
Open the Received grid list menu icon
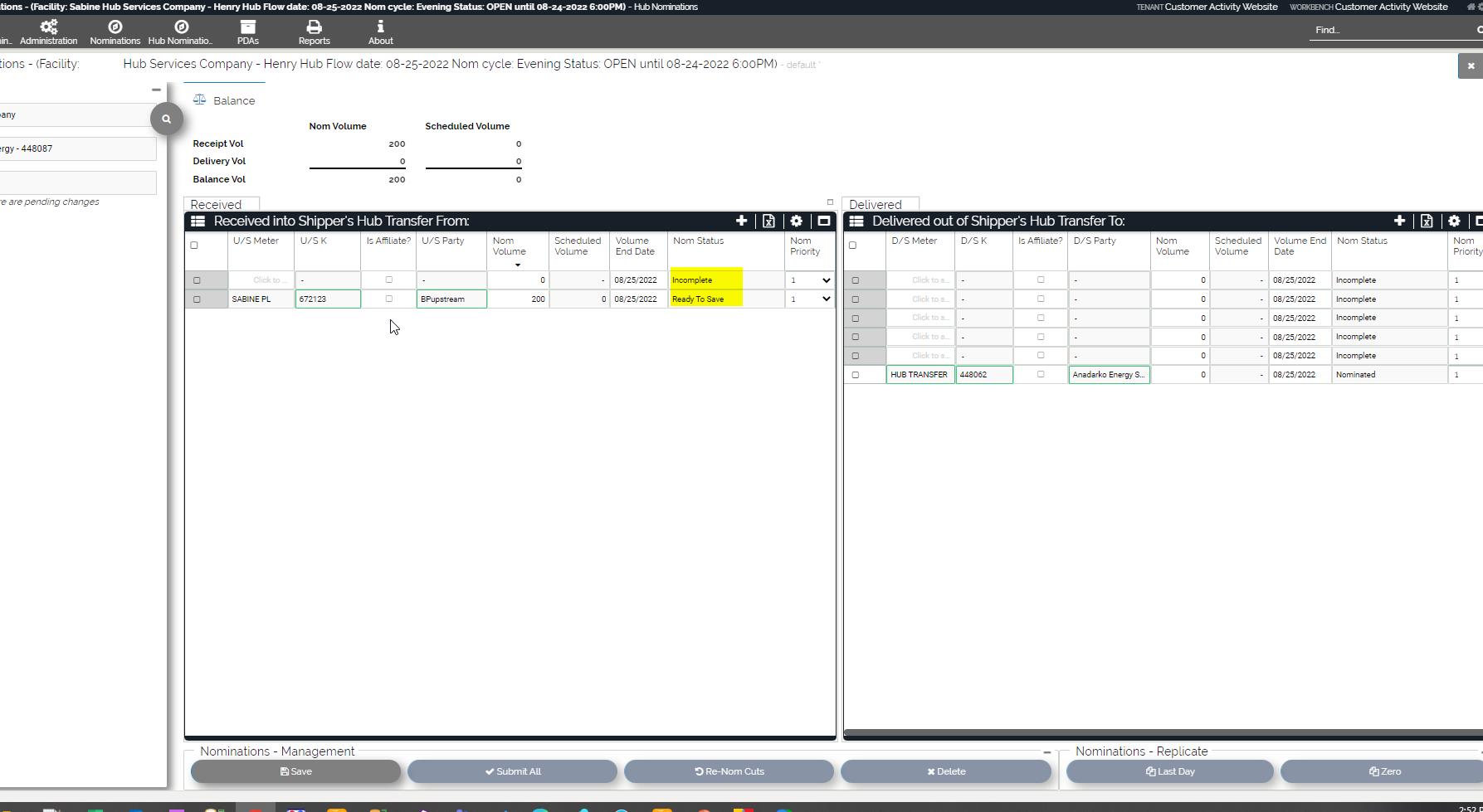(198, 221)
